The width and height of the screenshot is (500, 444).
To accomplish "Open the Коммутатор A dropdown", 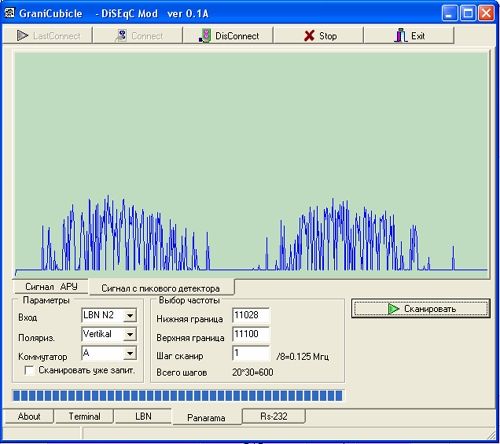I will (130, 353).
